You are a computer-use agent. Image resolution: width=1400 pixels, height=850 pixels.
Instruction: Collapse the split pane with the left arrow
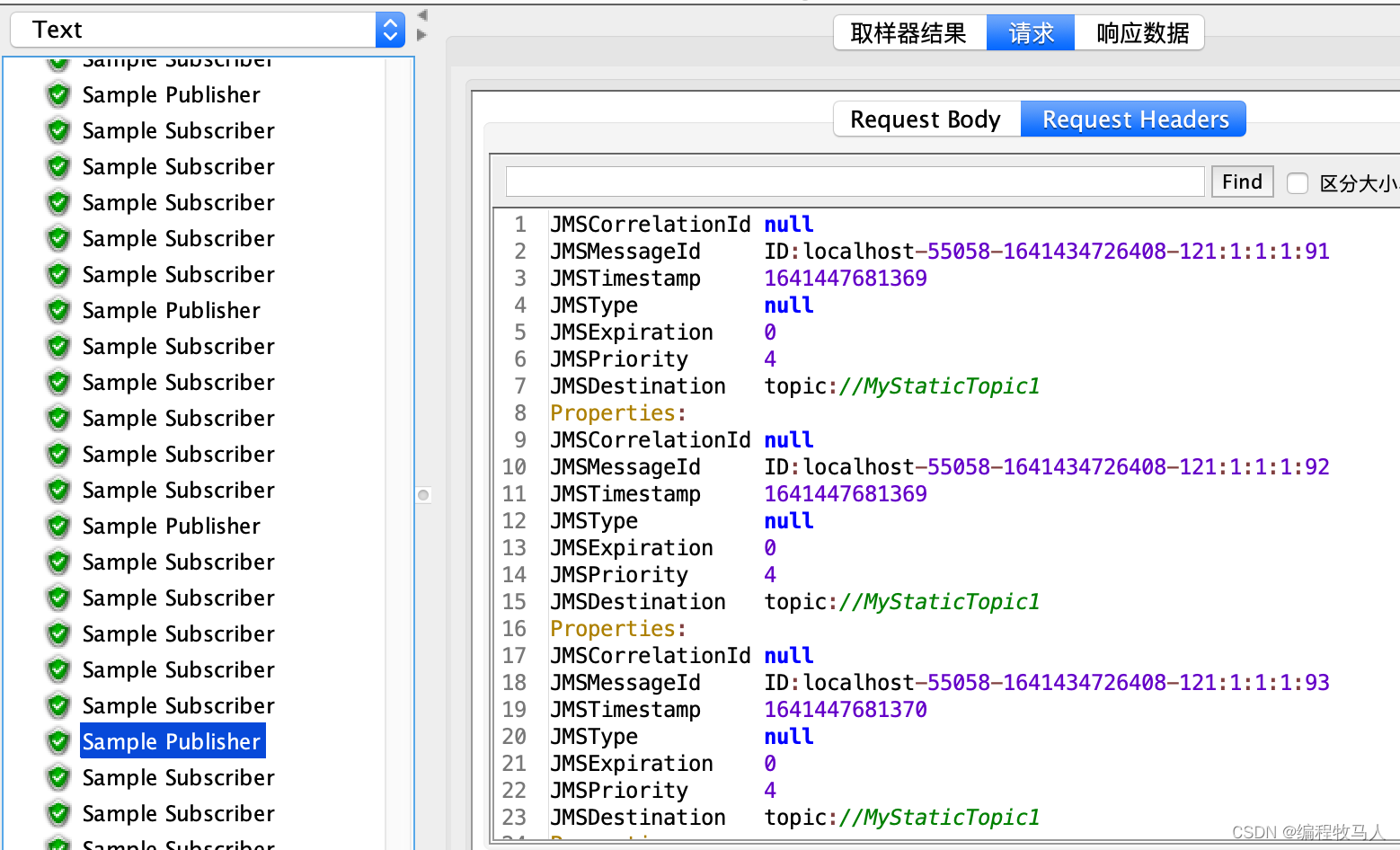(x=422, y=15)
